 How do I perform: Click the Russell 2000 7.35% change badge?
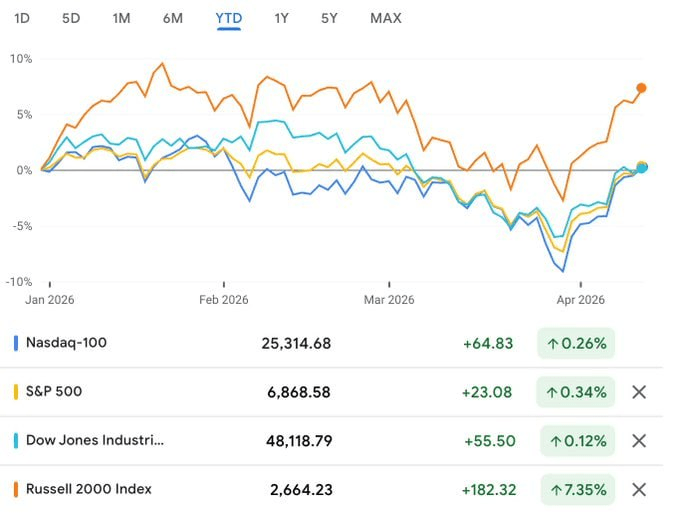[576, 490]
